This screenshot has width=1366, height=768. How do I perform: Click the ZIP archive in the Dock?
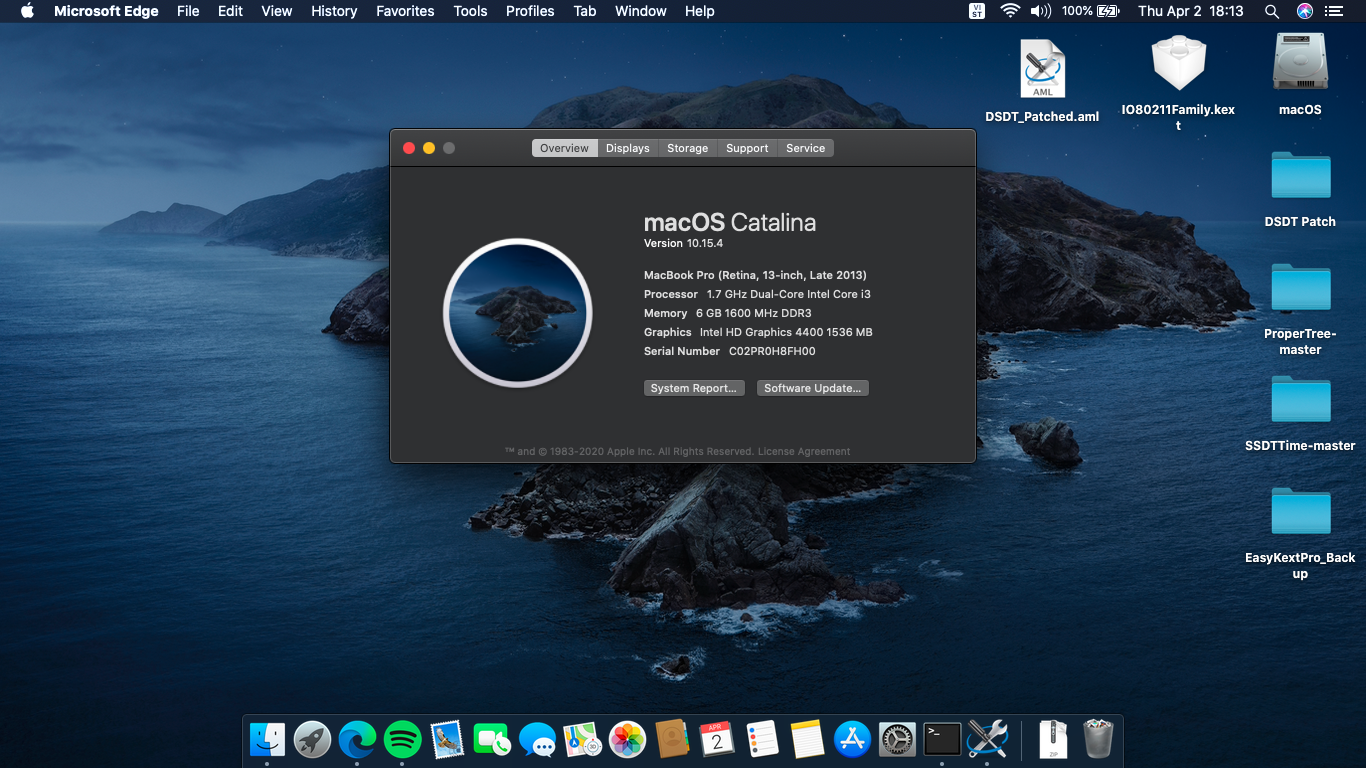pos(1053,740)
